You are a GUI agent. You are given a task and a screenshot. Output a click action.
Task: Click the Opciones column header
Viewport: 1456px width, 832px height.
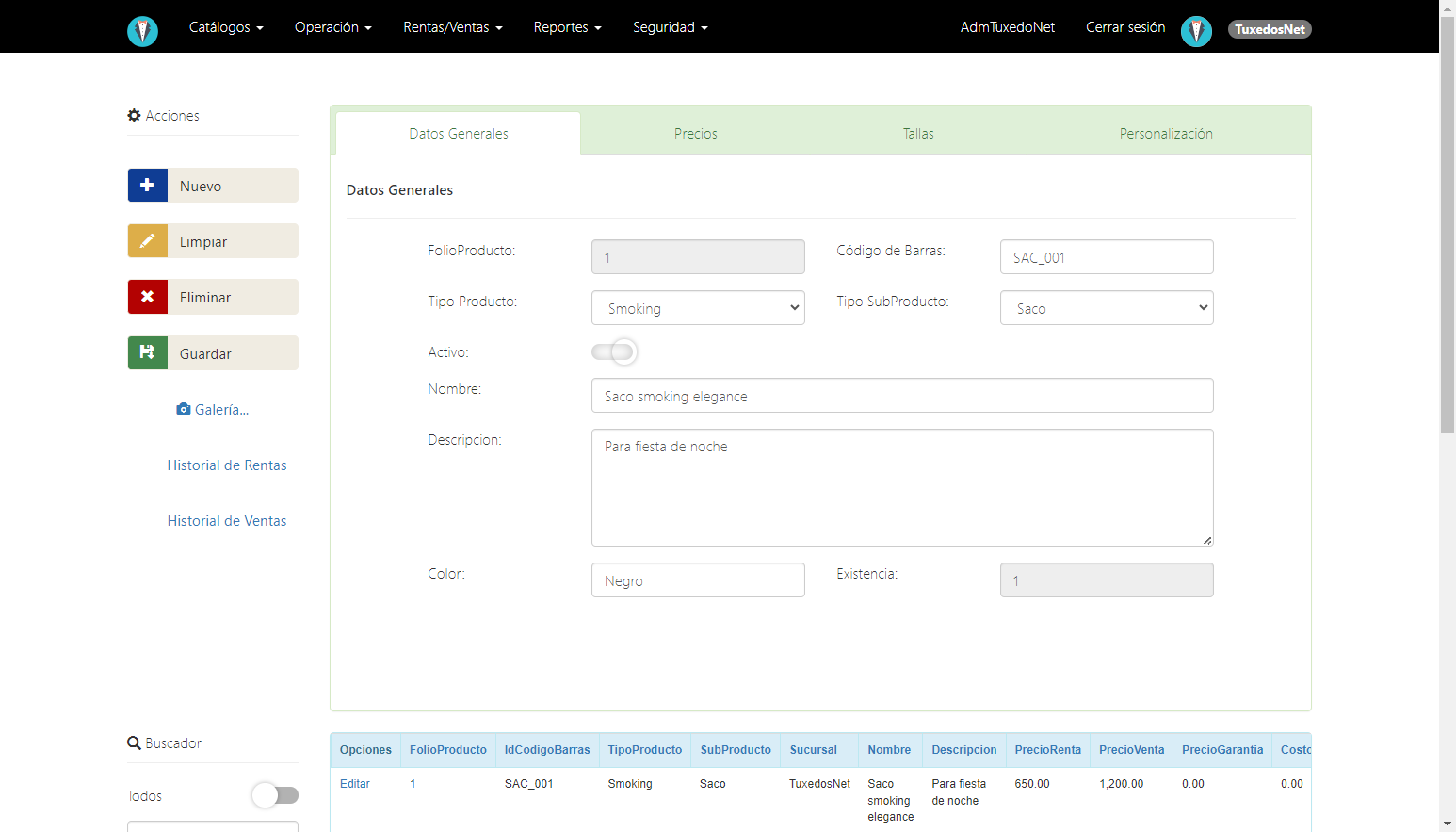365,750
